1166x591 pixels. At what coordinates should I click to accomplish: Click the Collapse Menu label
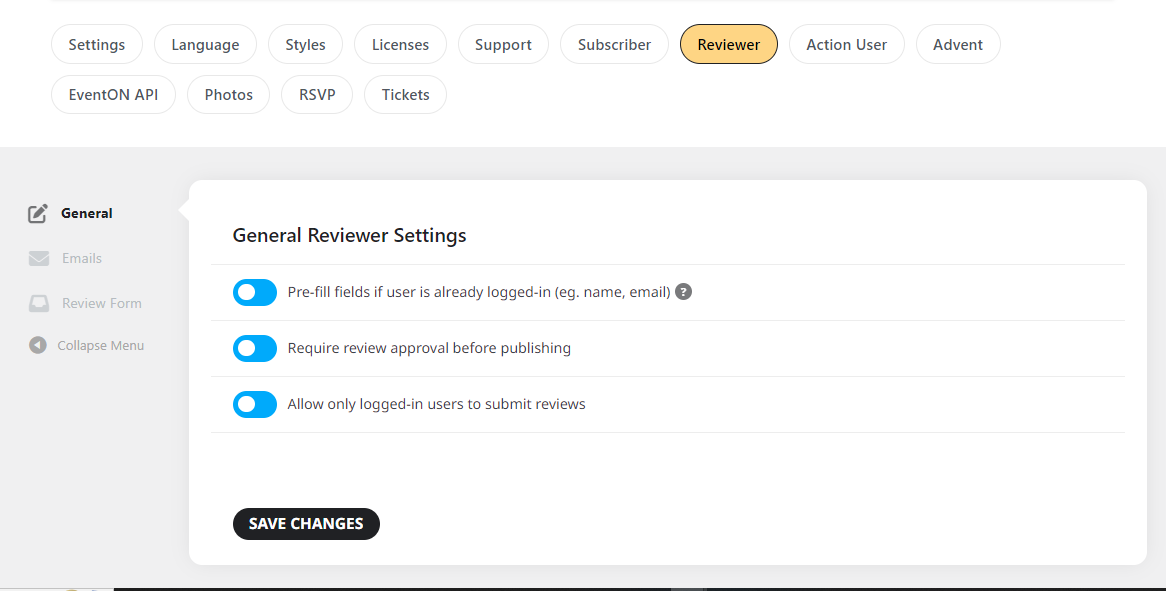pyautogui.click(x=100, y=346)
